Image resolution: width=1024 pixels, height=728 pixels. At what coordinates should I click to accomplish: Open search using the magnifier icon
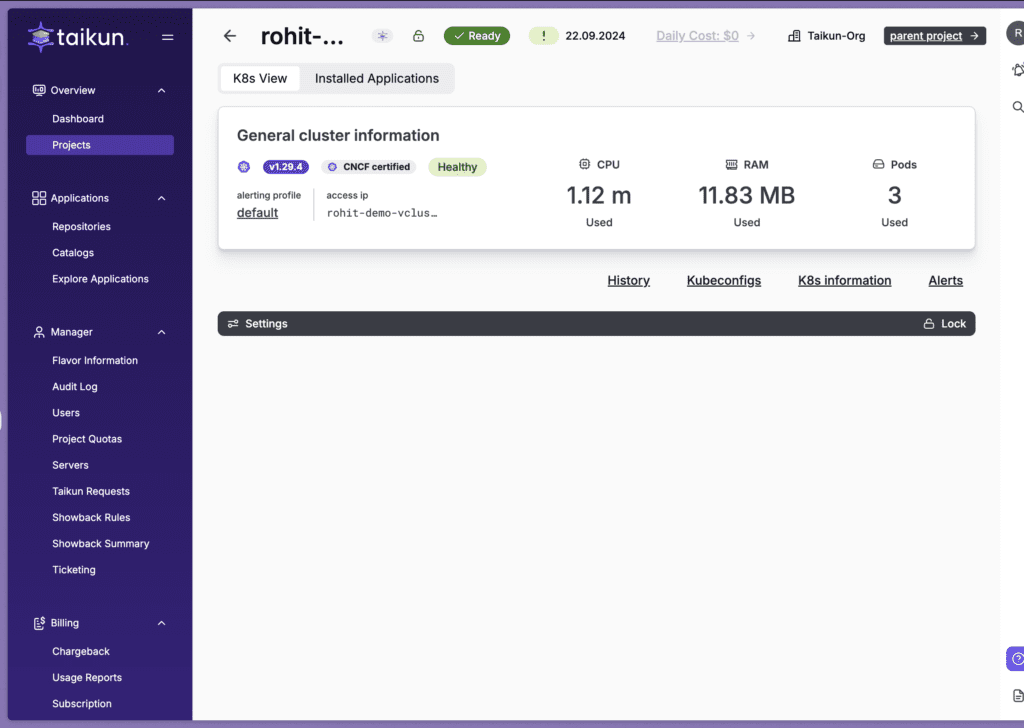[x=1019, y=106]
